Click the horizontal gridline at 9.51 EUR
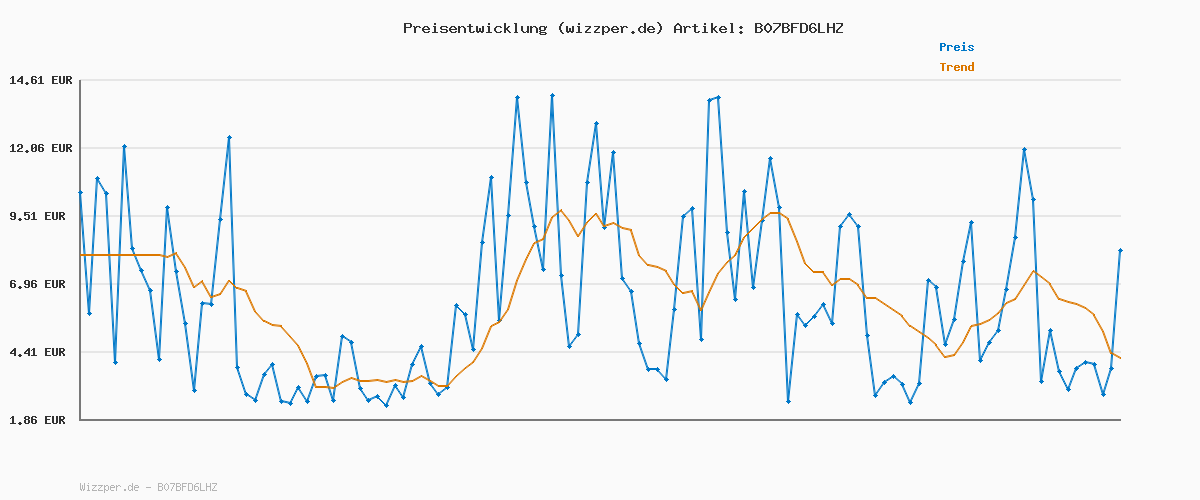The image size is (1200, 500). click(x=300, y=216)
